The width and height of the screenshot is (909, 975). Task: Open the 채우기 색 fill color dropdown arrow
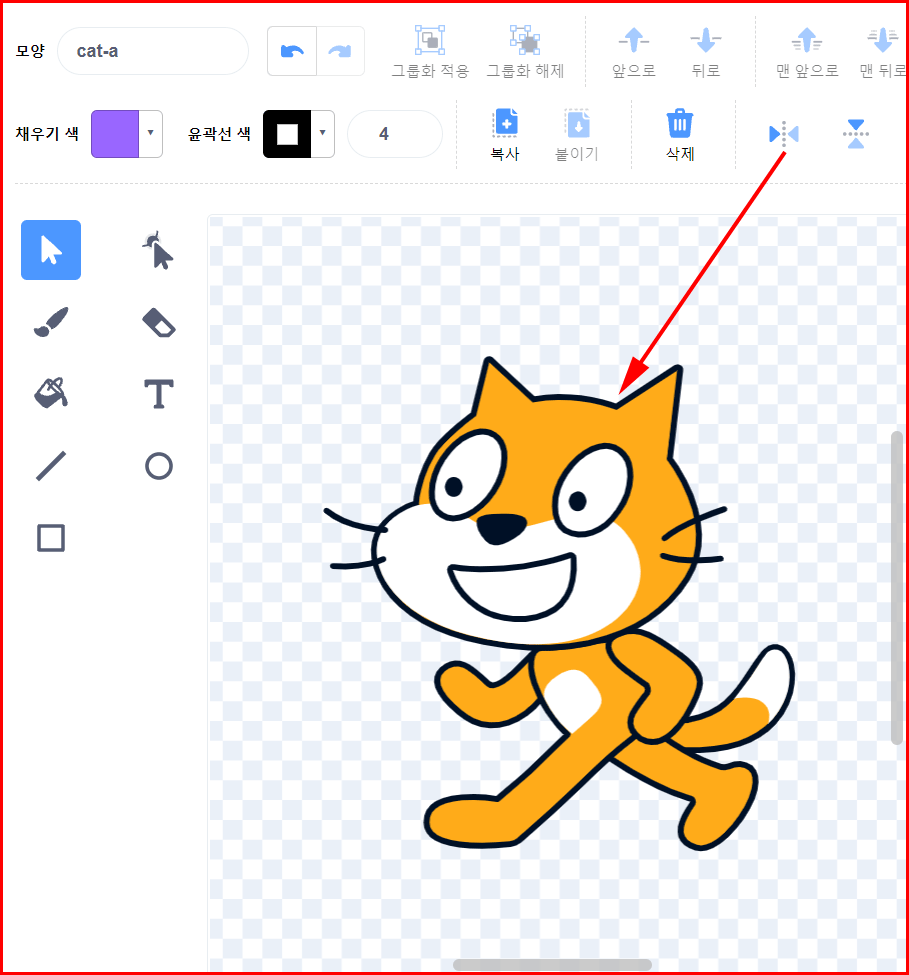(x=150, y=133)
